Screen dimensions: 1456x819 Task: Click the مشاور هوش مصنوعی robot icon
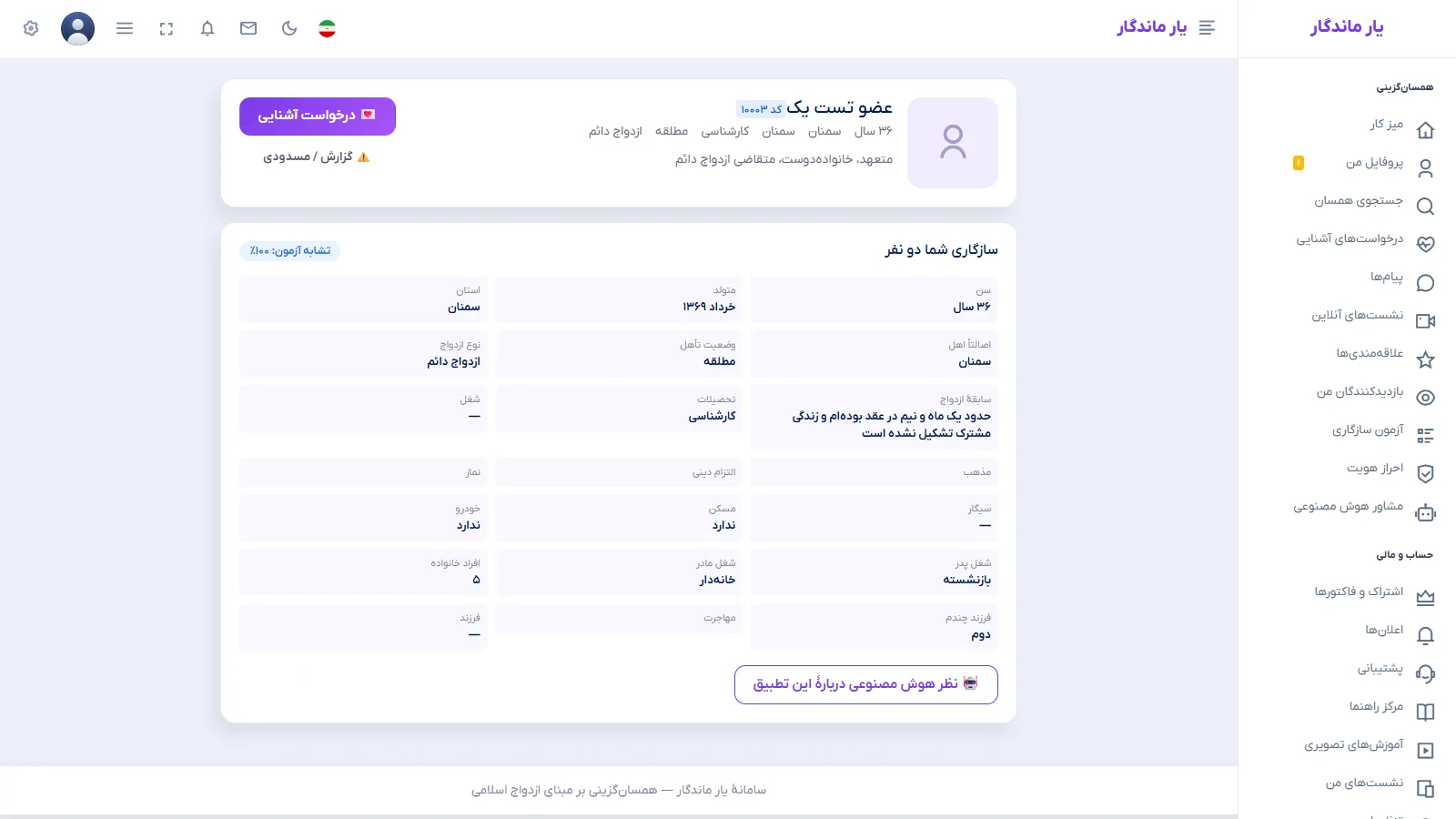1426,512
